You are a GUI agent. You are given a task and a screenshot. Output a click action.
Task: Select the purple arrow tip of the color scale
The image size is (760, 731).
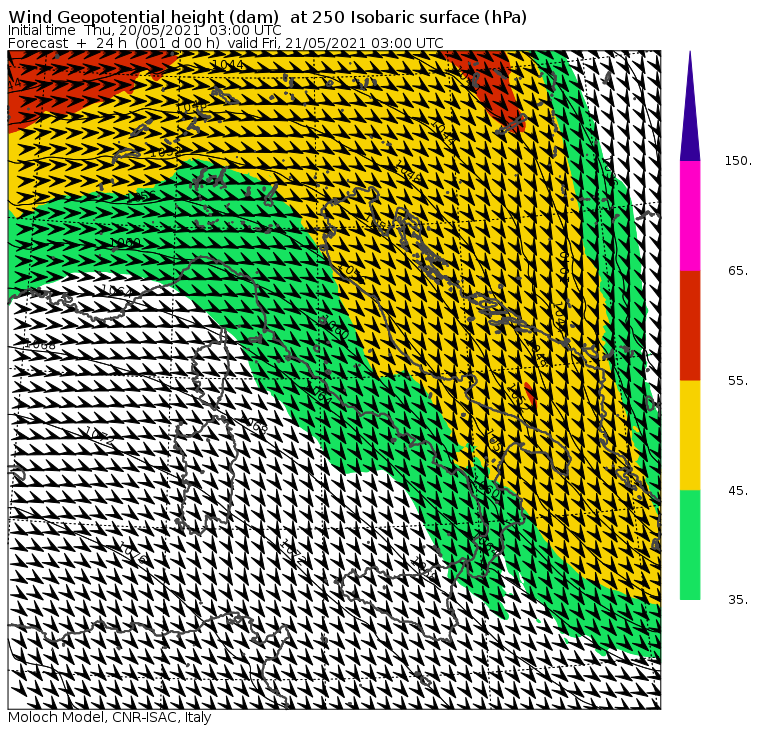(x=690, y=106)
